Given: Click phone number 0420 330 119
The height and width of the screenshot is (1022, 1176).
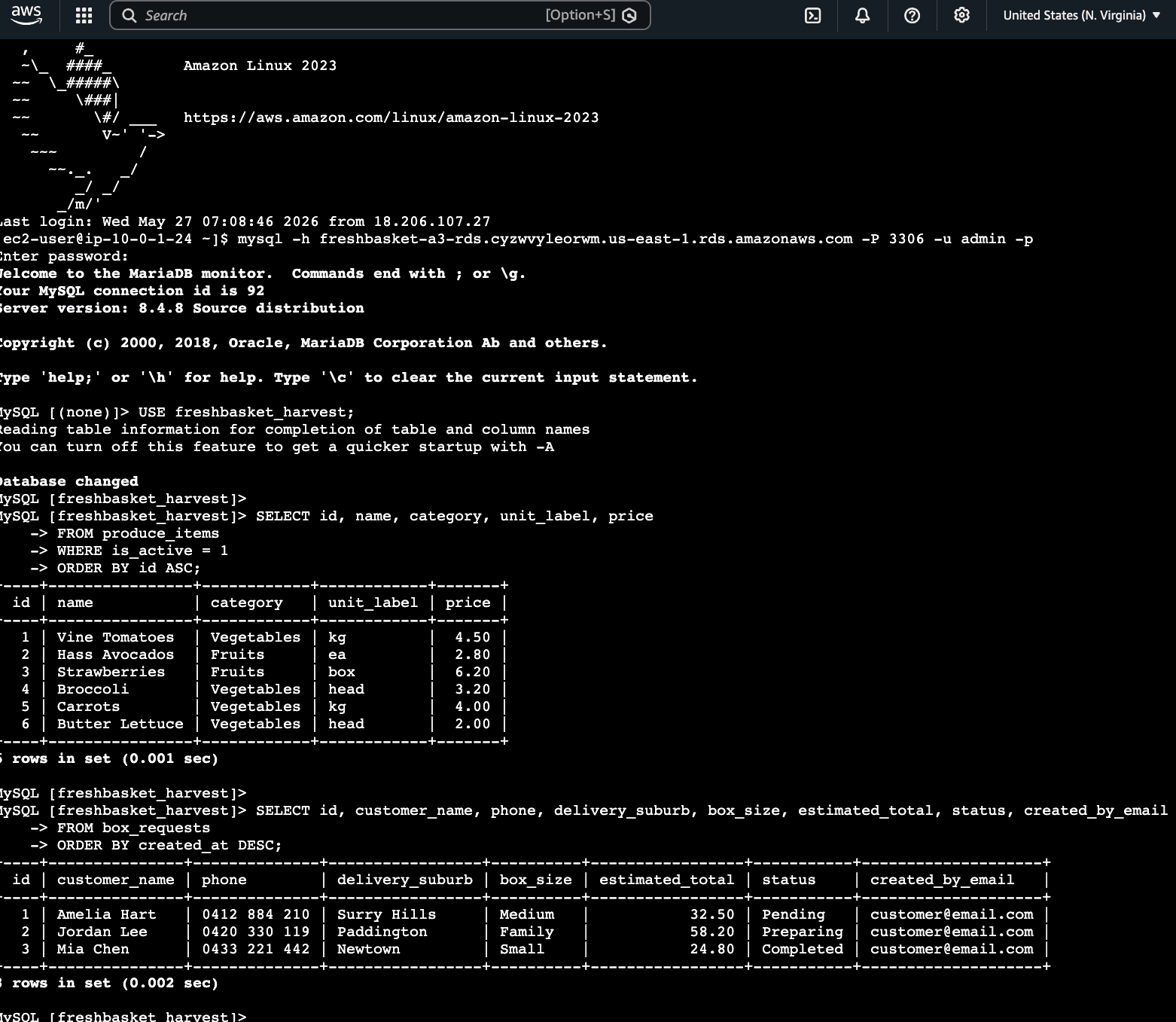Looking at the screenshot, I should point(255,932).
